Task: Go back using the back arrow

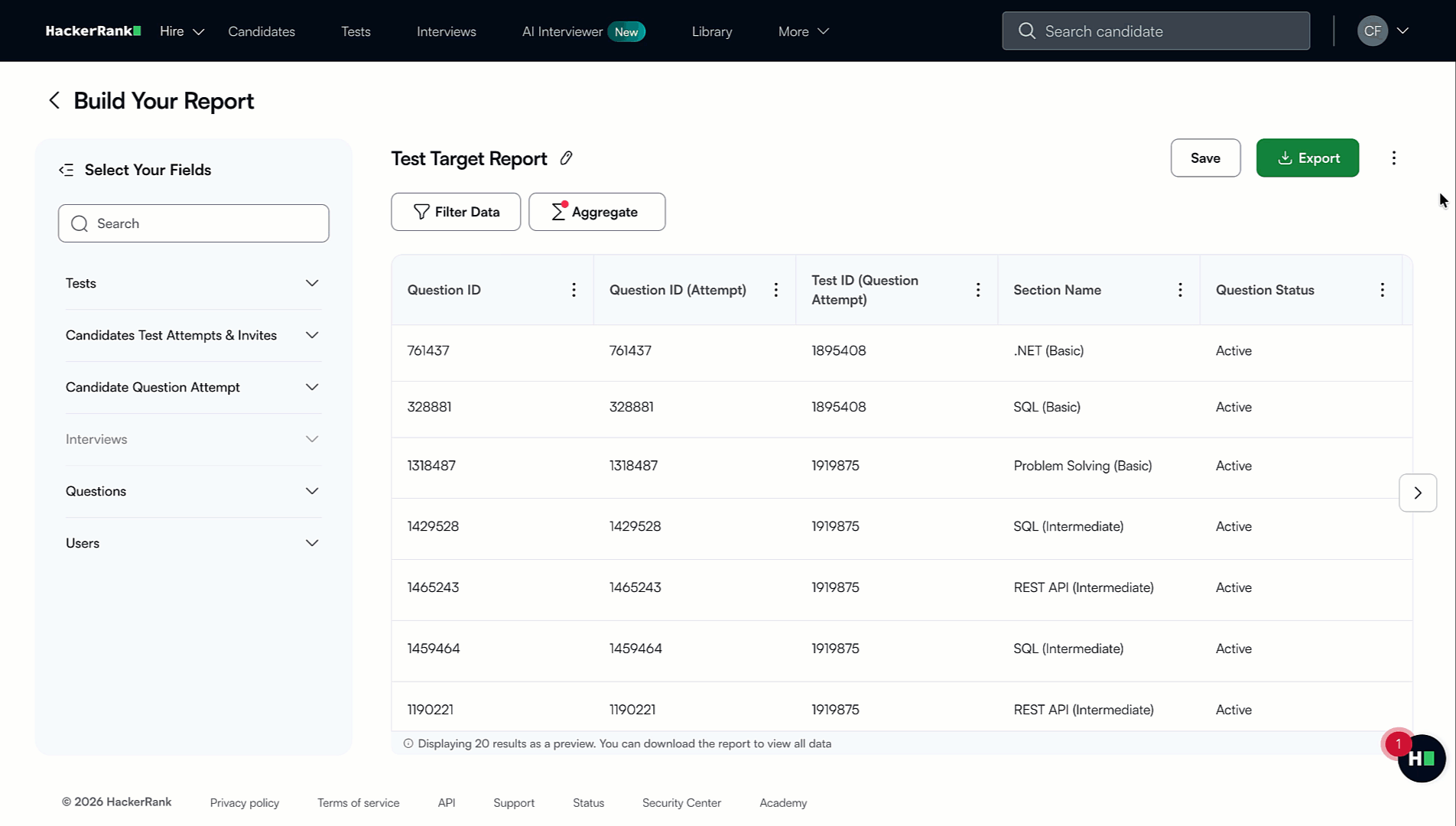Action: (x=54, y=100)
